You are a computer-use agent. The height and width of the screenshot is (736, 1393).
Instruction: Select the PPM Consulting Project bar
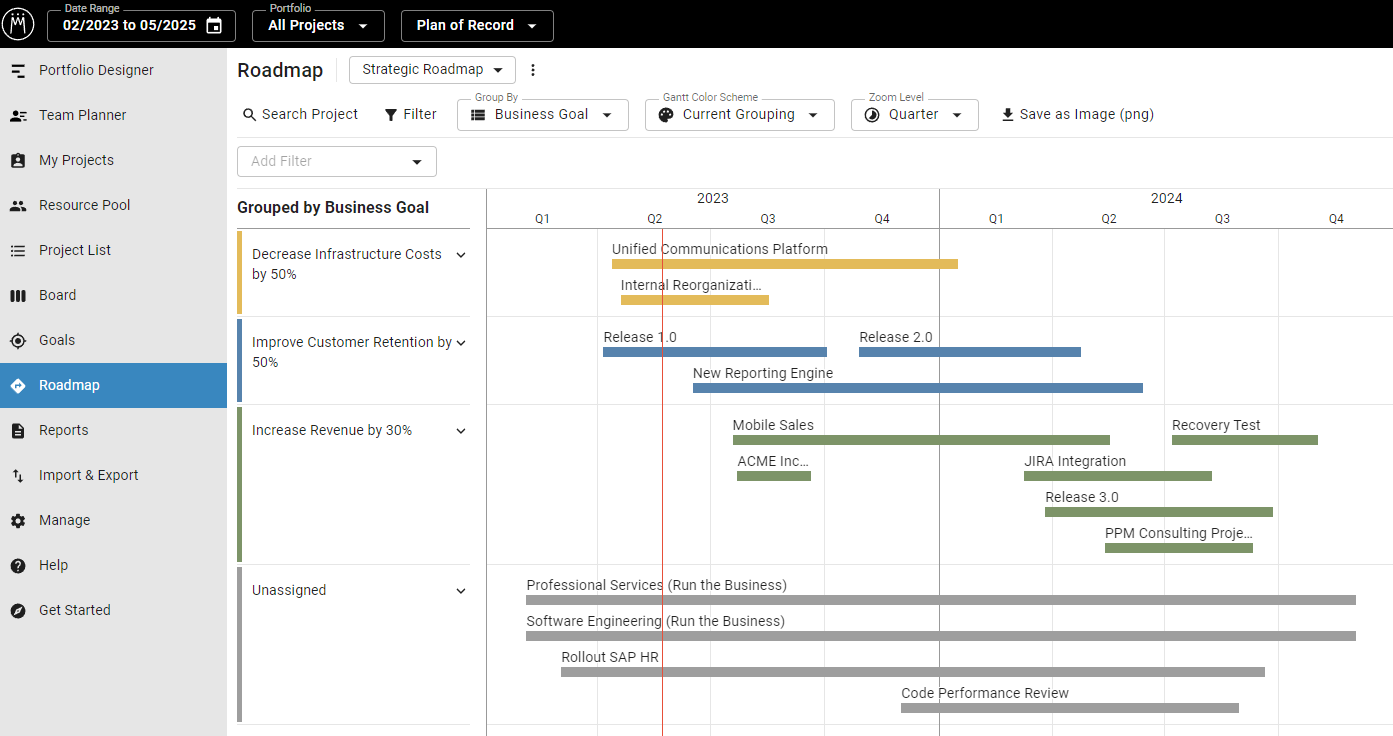coord(1179,548)
